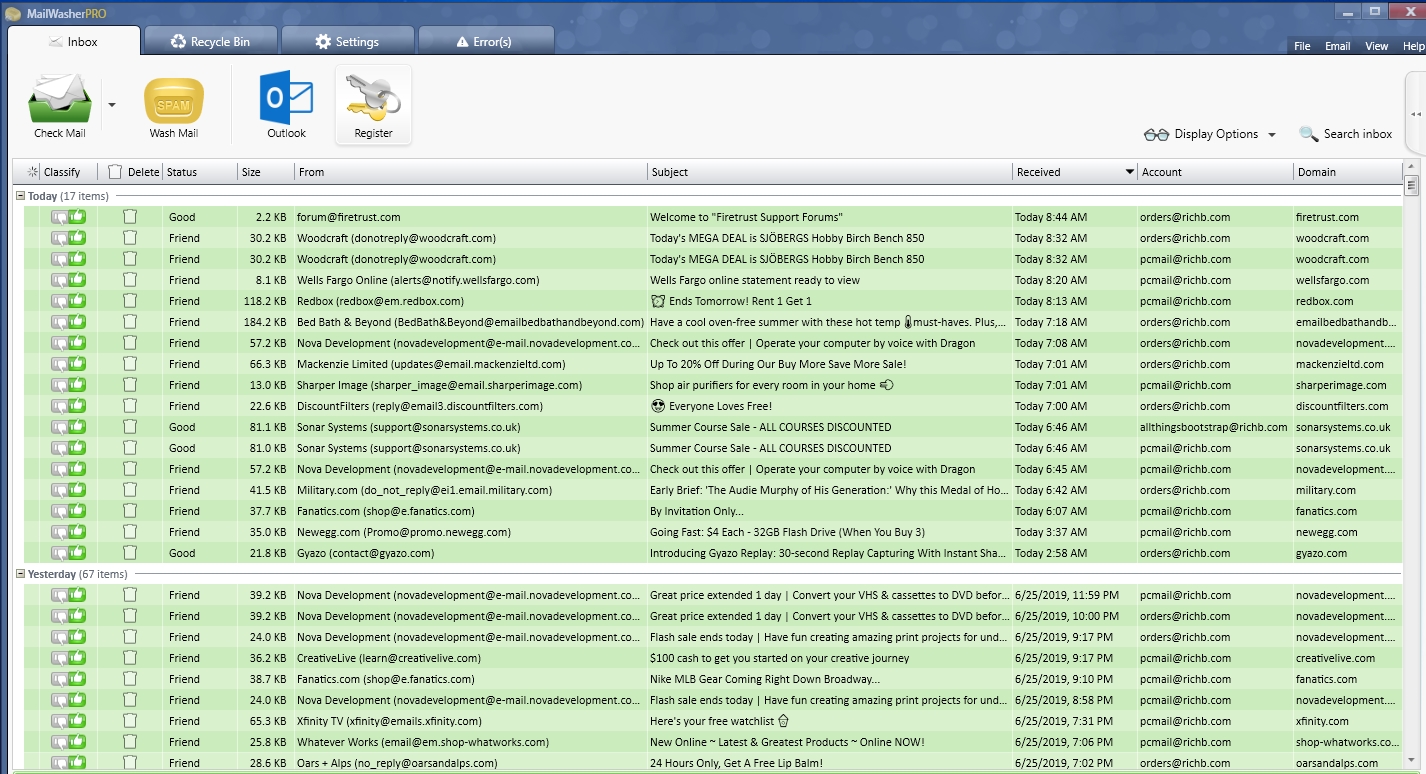Open the View menu

1376,46
